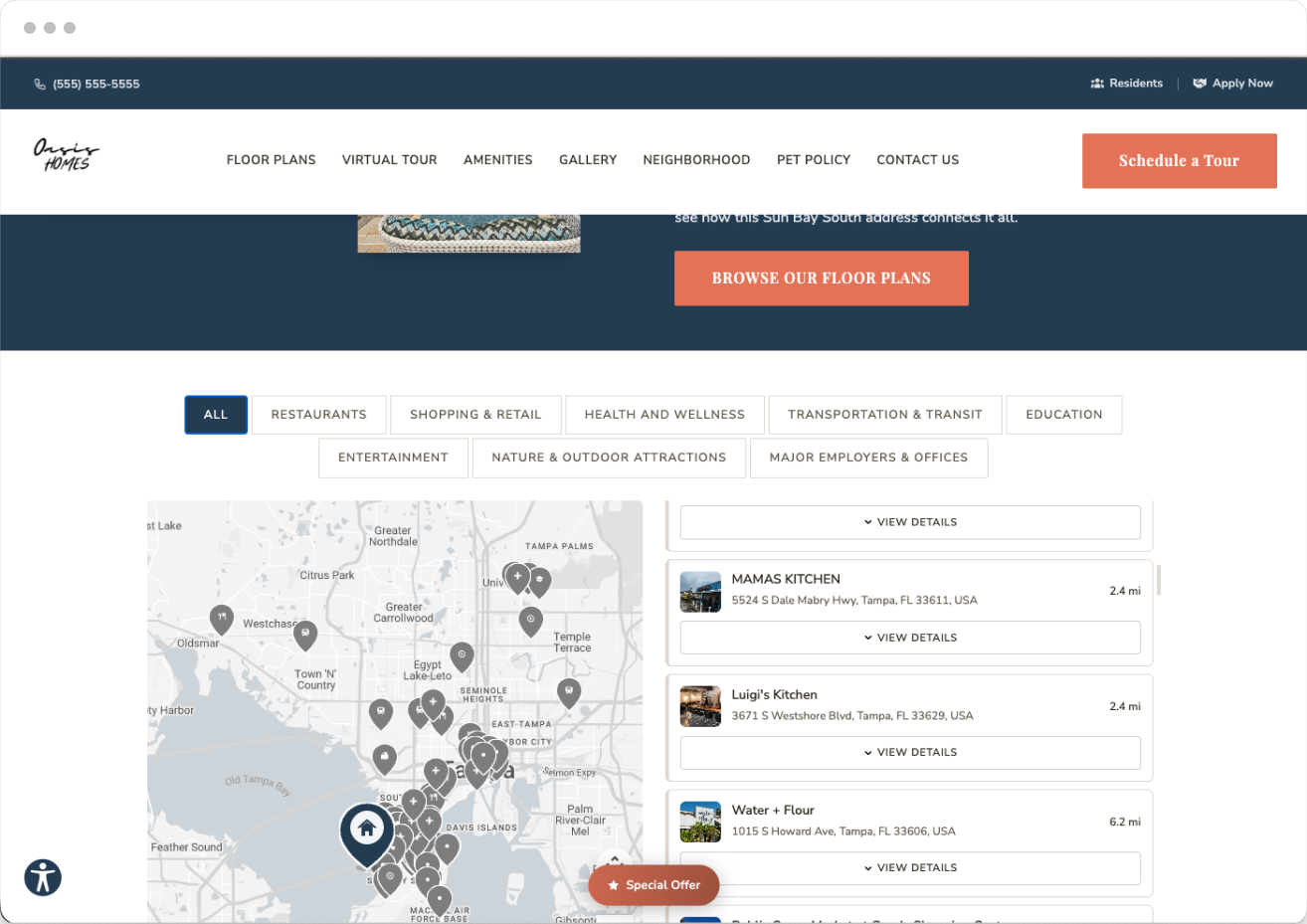Expand View Details for Water + Flour
This screenshot has width=1307, height=924.
tap(910, 868)
